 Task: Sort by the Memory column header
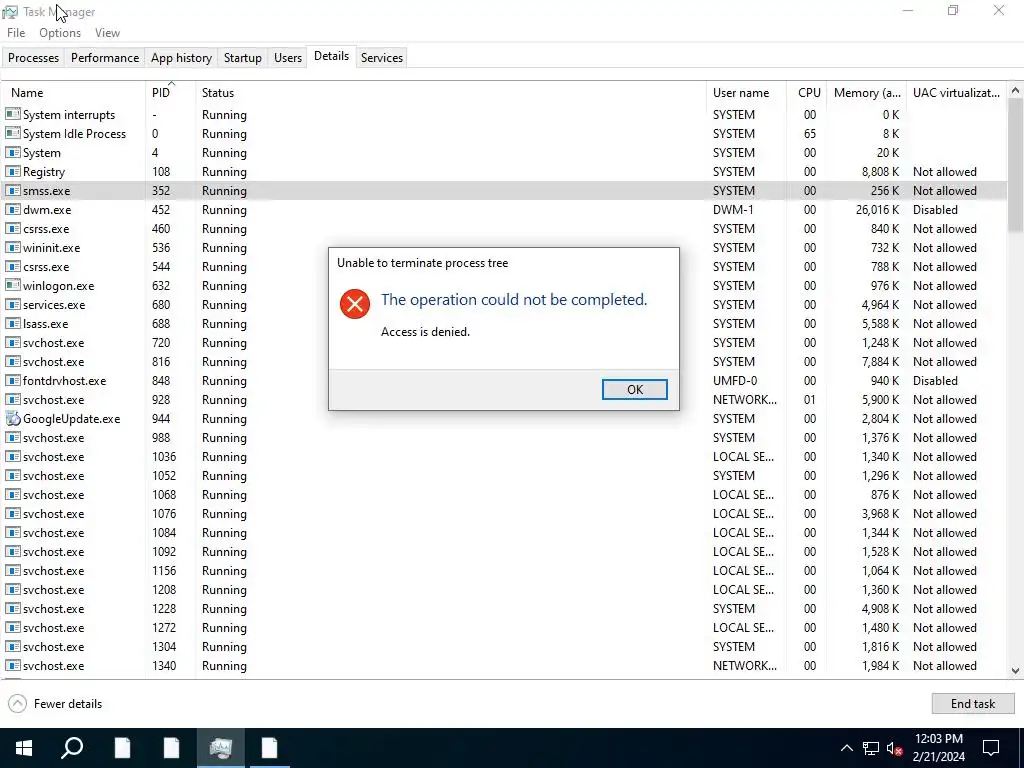pos(867,93)
